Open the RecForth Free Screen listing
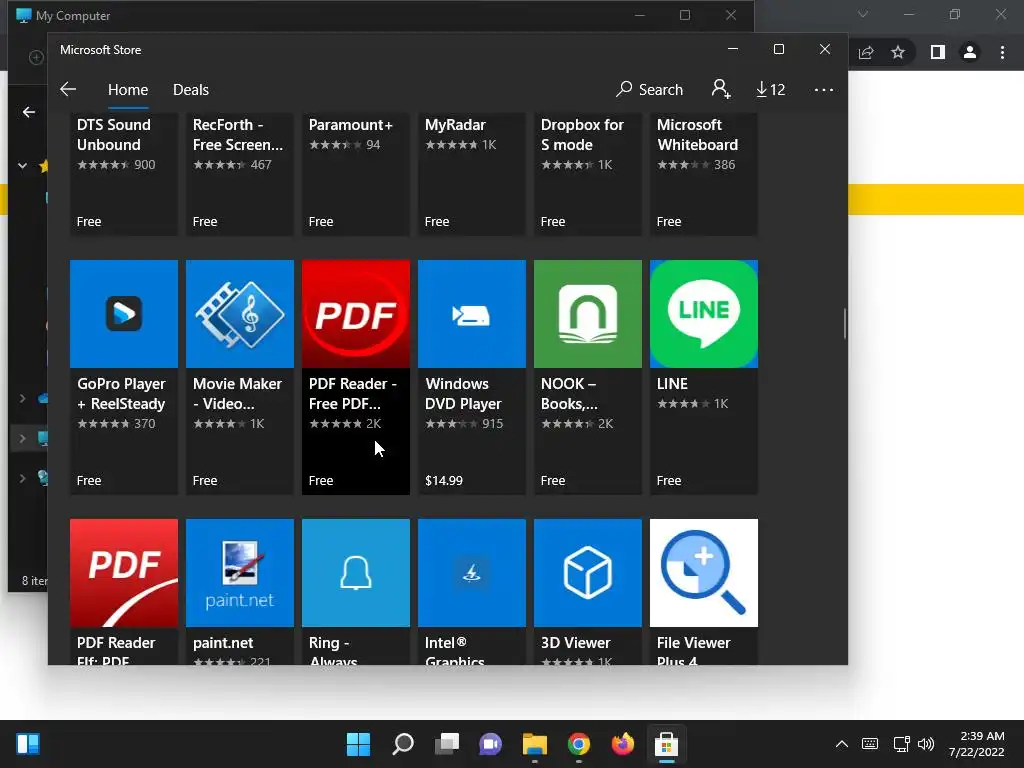1024x768 pixels. (240, 174)
